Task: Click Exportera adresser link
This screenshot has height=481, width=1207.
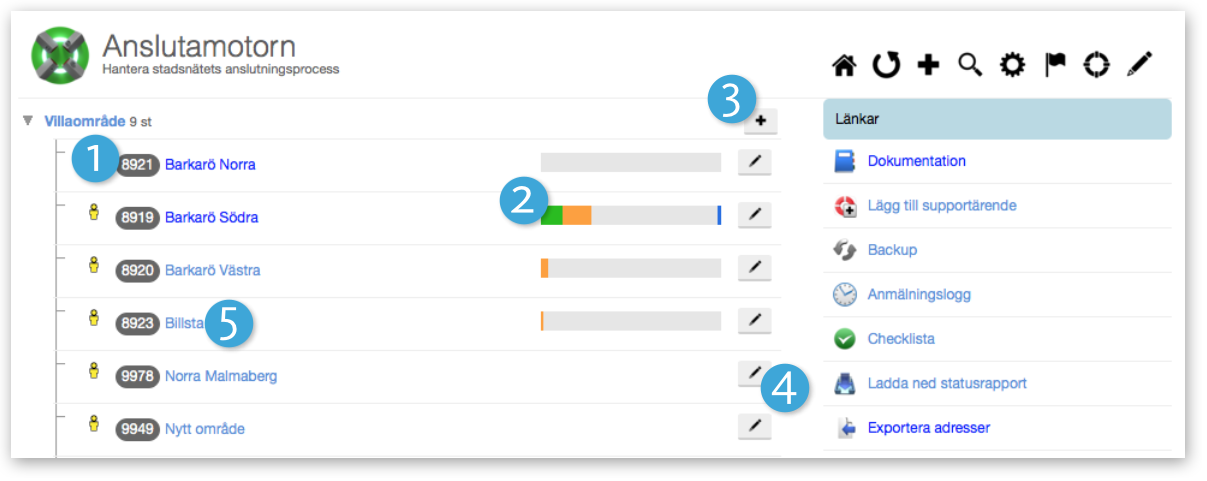Action: click(x=929, y=428)
